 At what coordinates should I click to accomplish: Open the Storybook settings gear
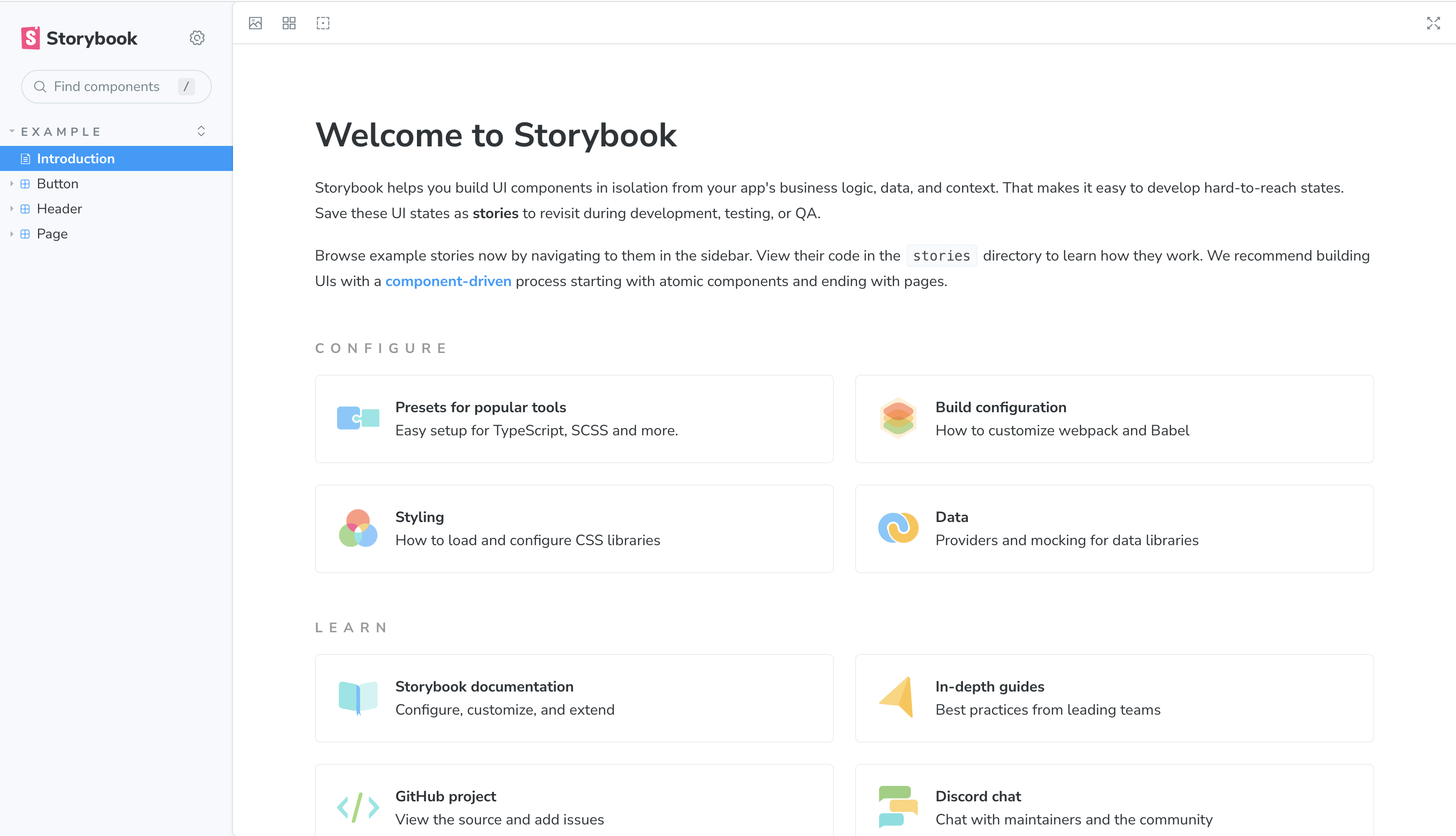[x=197, y=38]
